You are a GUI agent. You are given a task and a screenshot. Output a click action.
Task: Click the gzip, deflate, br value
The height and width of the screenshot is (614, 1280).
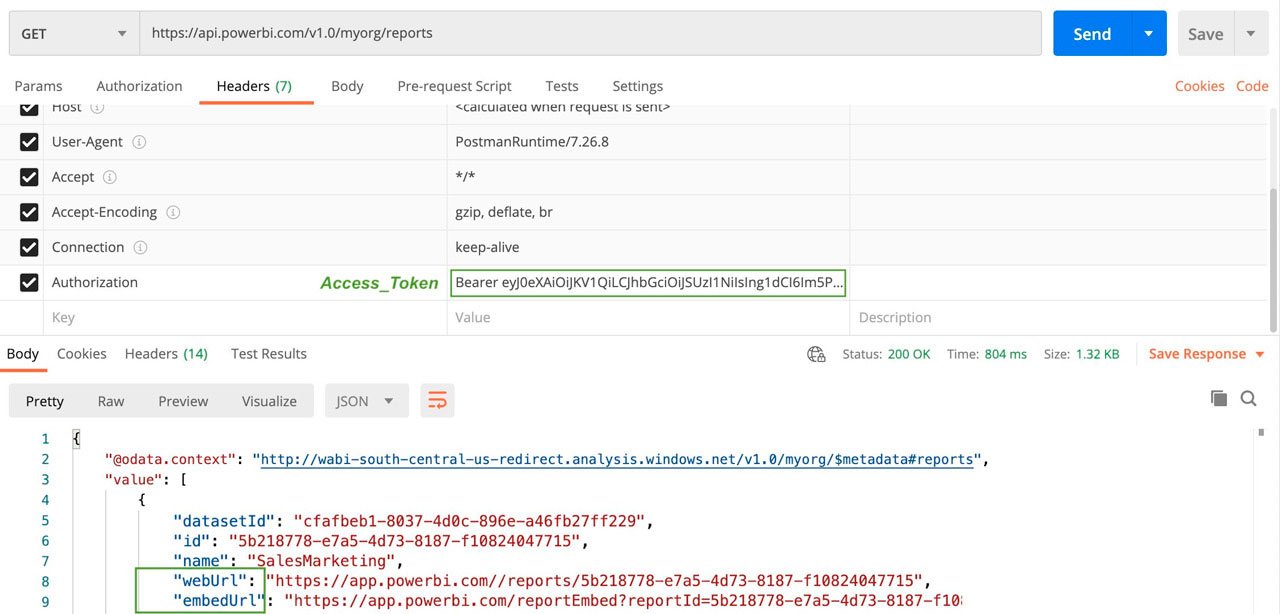point(504,212)
